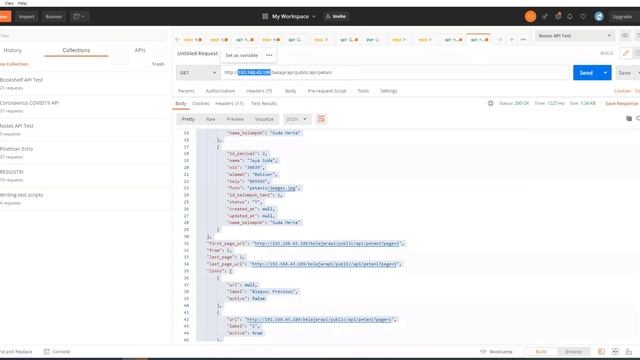This screenshot has width=640, height=360.
Task: Click the heart icon in header
Action: coord(583,16)
